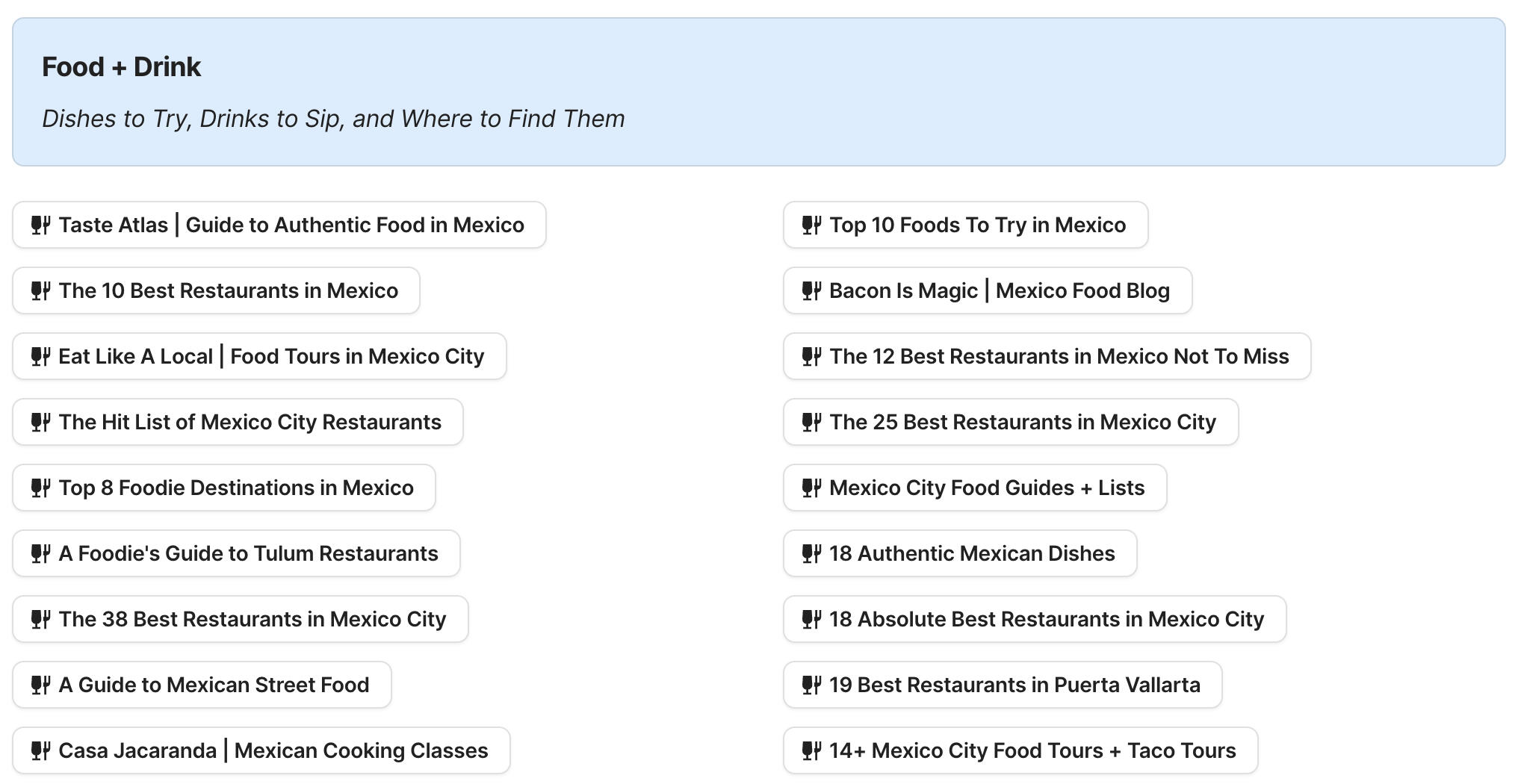Click the food icon on Taste Atlas link
Viewport: 1521px width, 784px height.
coord(41,225)
